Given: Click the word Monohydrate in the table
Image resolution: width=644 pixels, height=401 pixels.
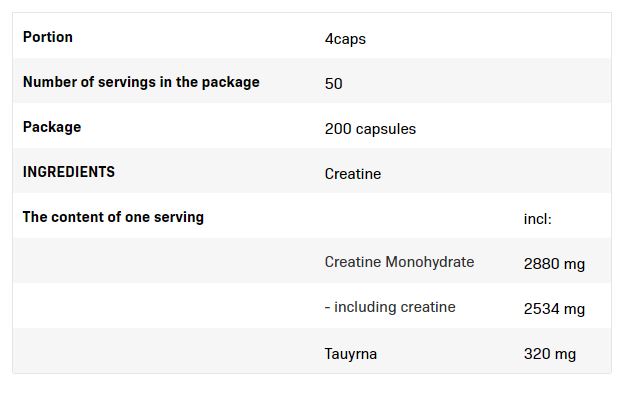Looking at the screenshot, I should [430, 262].
